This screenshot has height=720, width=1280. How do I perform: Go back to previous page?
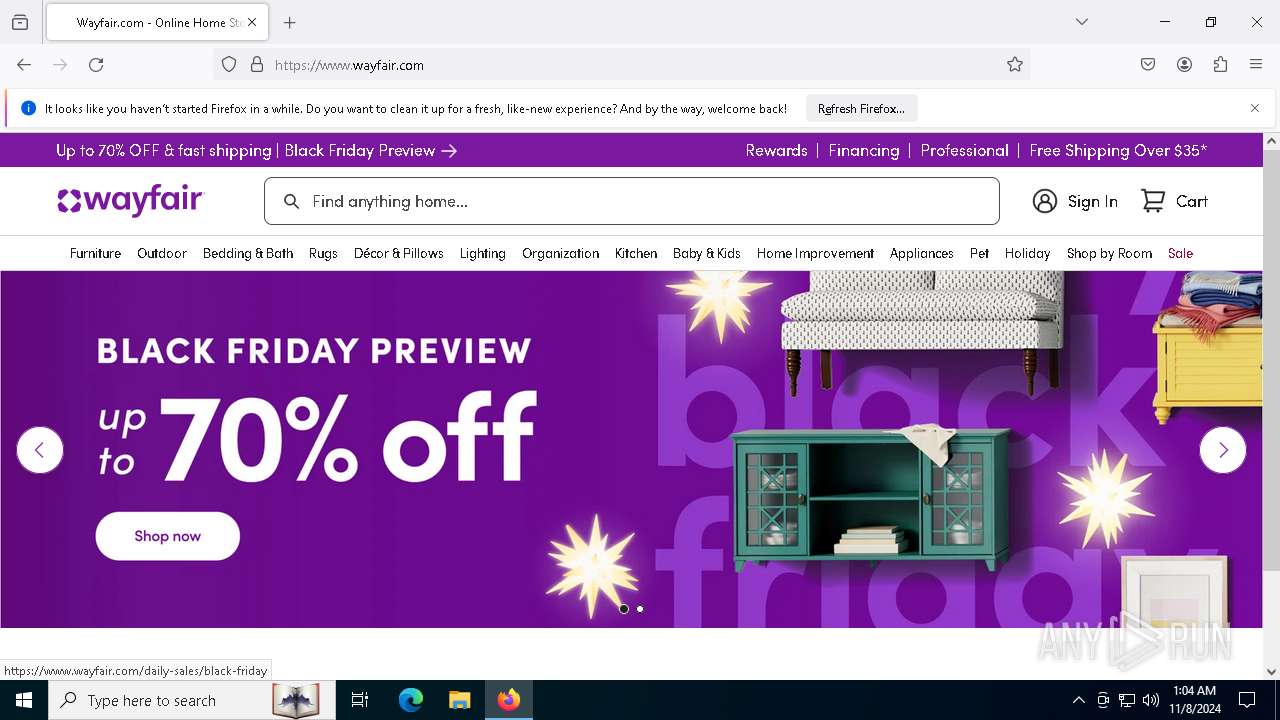[24, 65]
